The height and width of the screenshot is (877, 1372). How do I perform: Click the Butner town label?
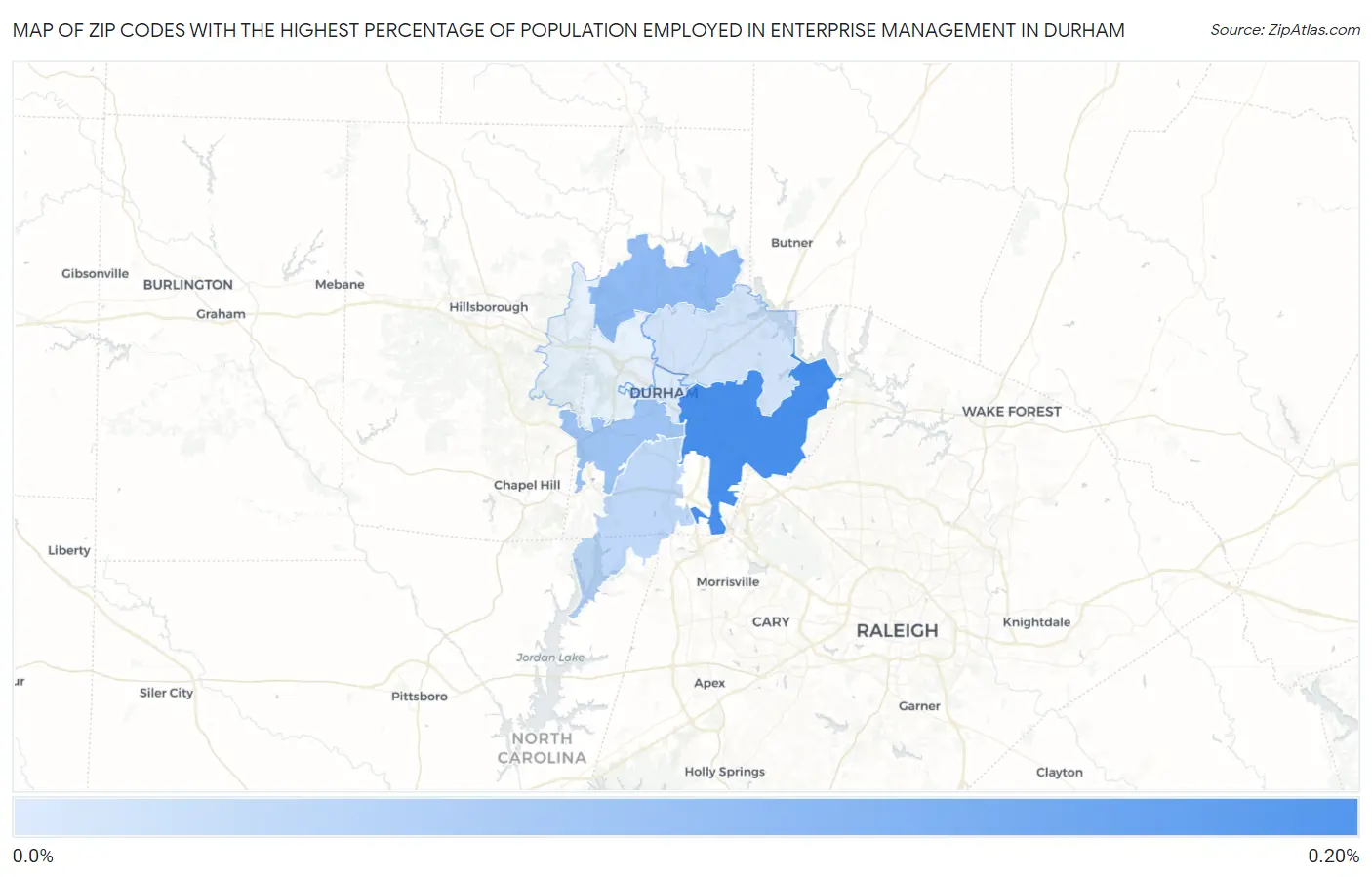pos(791,243)
